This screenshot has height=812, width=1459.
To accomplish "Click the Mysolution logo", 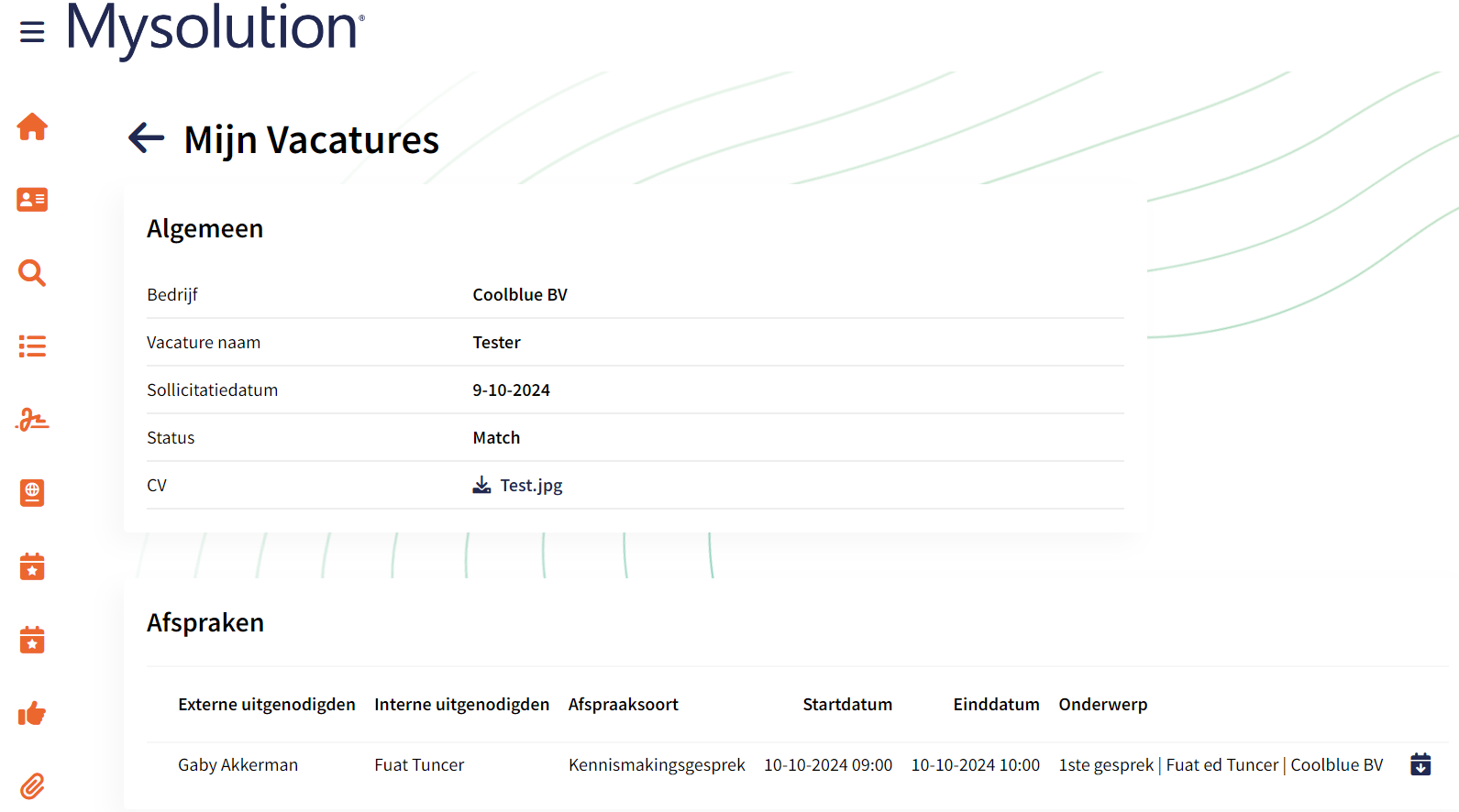I will coord(216,29).
